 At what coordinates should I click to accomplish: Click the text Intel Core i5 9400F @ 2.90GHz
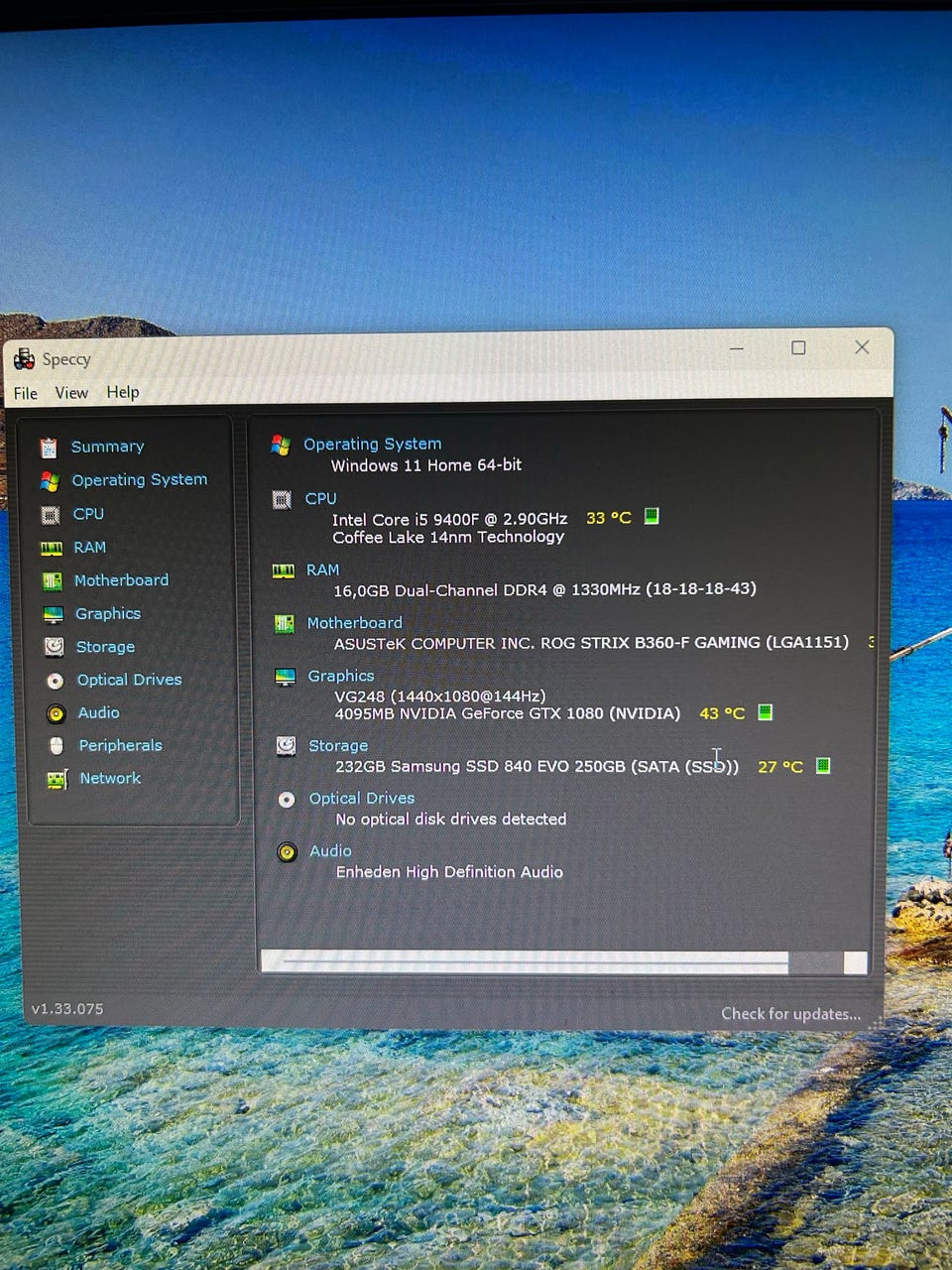pyautogui.click(x=450, y=519)
